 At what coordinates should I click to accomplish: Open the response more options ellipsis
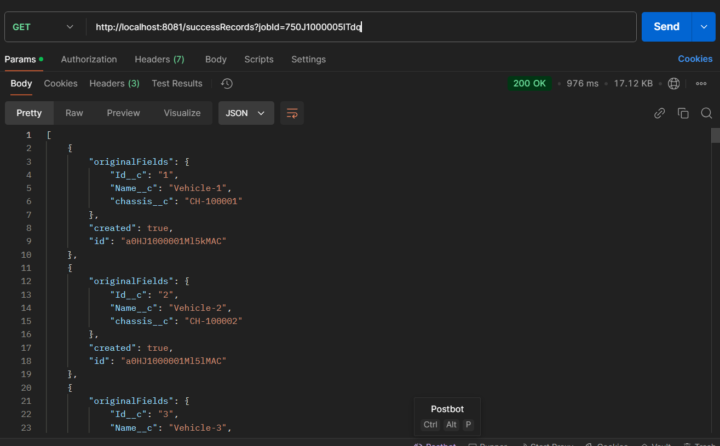tap(701, 84)
